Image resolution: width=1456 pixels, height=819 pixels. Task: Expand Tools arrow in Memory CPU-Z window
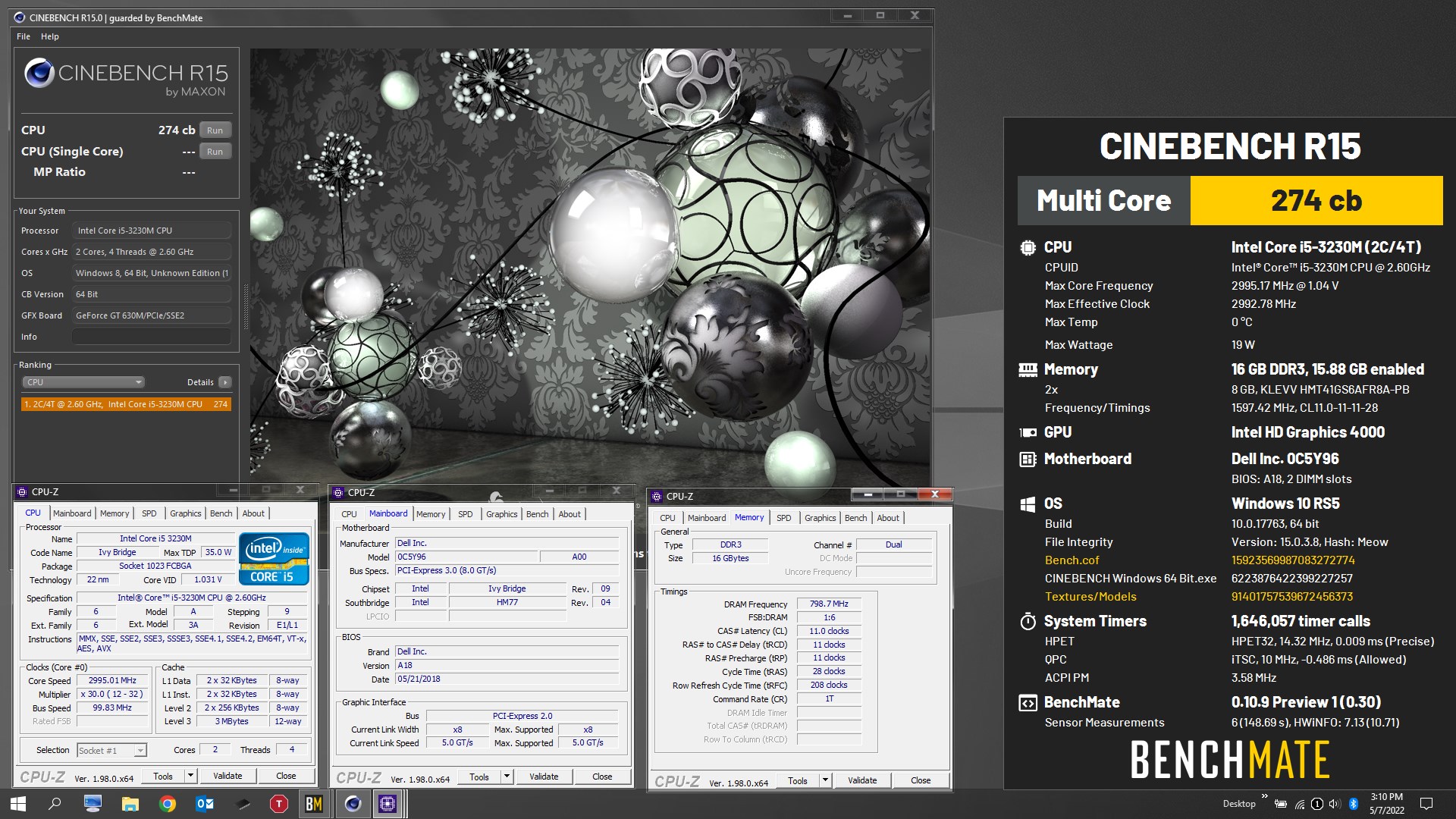(x=825, y=780)
